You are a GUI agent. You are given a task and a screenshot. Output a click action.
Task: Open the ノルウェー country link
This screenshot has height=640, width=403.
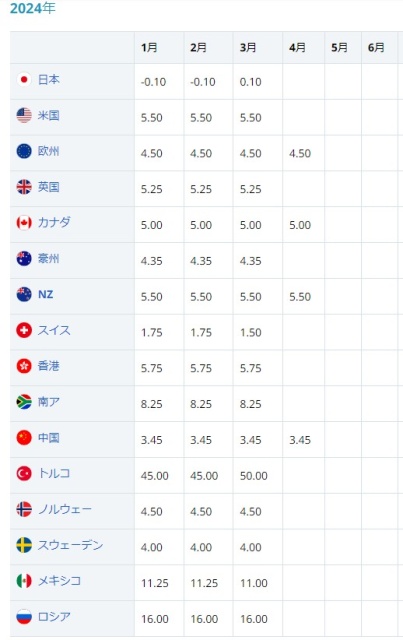coord(65,509)
